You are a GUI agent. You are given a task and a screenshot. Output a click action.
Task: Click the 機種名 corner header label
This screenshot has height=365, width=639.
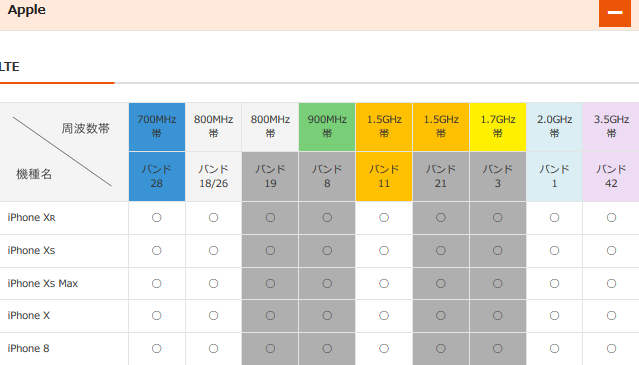tap(34, 174)
